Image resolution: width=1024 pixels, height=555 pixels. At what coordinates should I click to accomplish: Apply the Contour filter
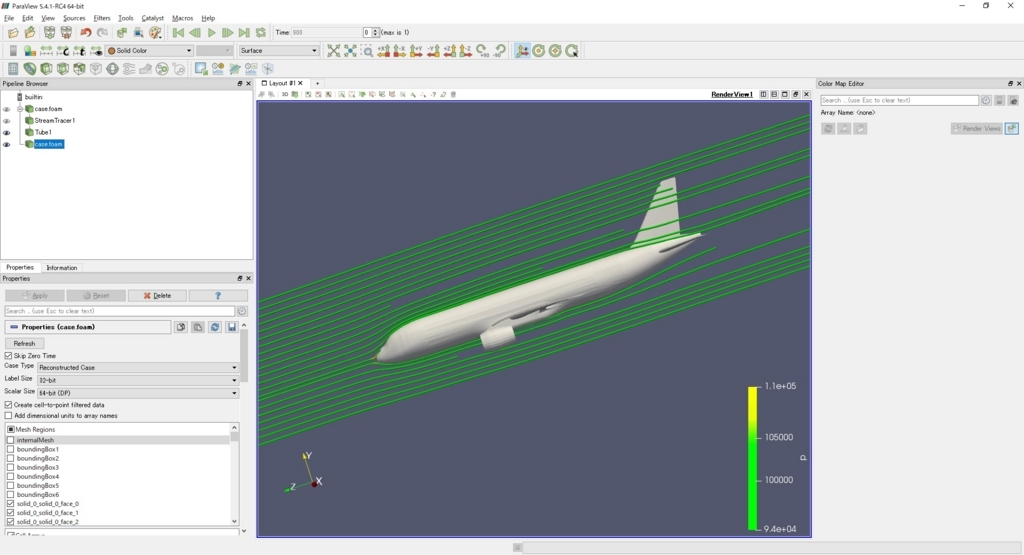tap(30, 69)
